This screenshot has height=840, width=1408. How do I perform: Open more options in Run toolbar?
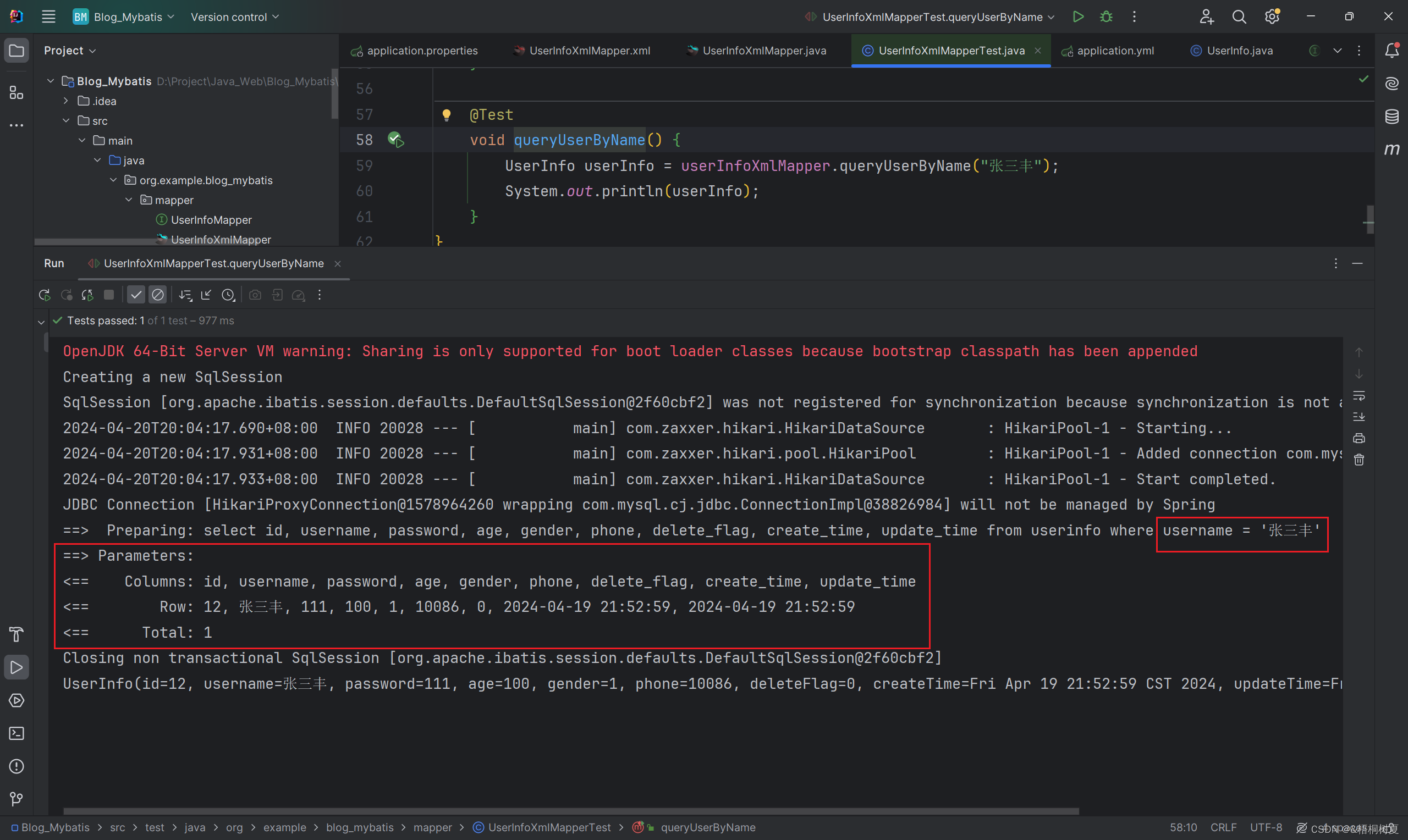[x=320, y=295]
